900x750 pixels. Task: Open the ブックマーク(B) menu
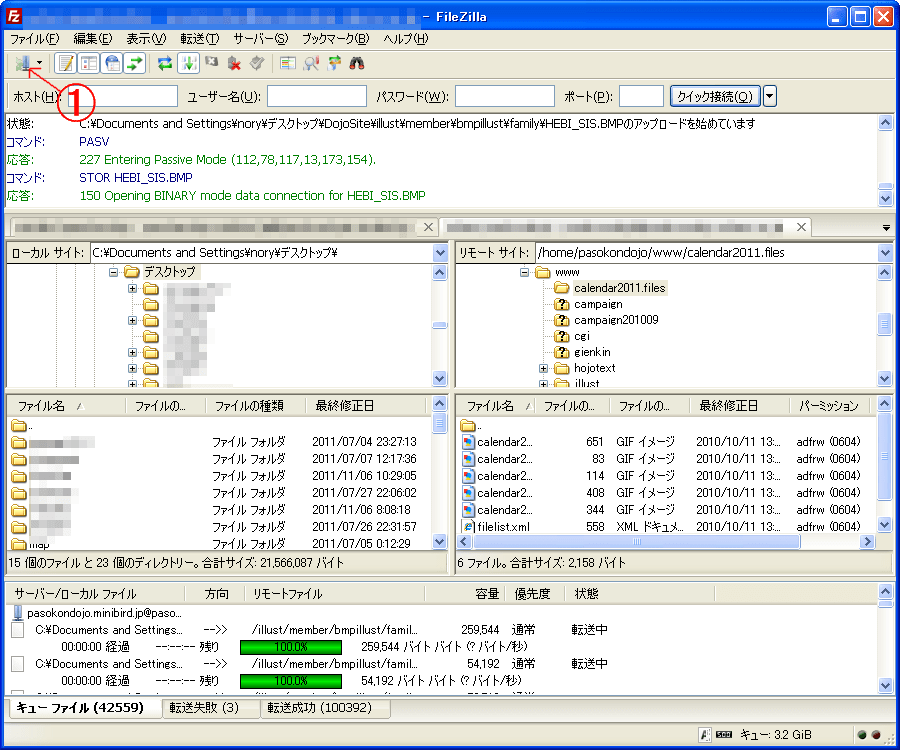point(335,39)
